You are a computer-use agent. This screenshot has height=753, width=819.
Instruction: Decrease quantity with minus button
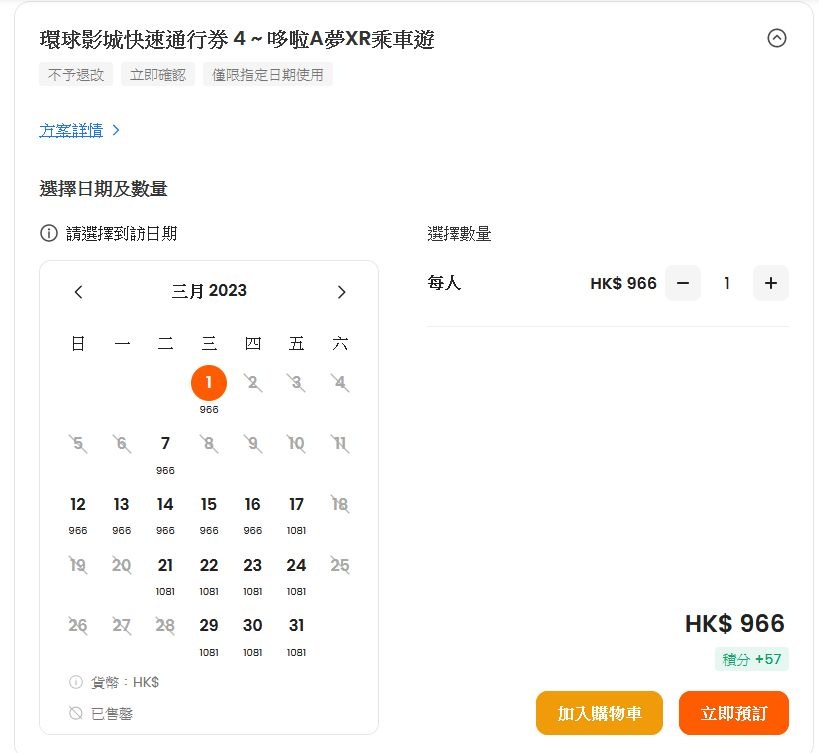pyautogui.click(x=683, y=283)
